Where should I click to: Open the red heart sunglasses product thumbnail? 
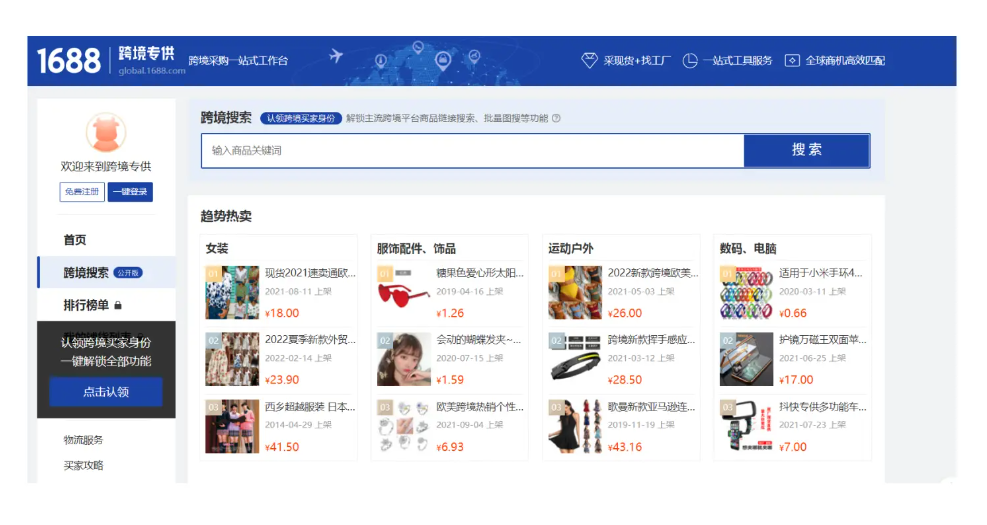click(x=404, y=292)
